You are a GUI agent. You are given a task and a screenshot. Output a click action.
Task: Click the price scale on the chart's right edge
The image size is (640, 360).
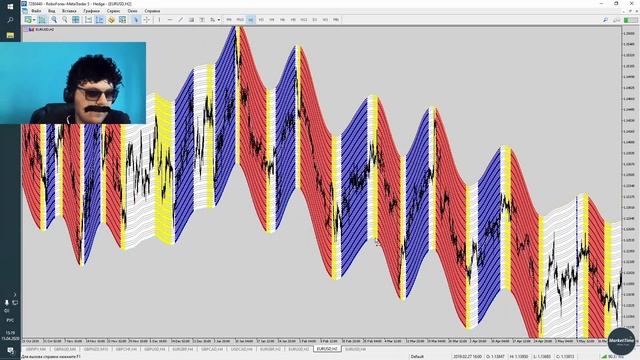click(630, 182)
